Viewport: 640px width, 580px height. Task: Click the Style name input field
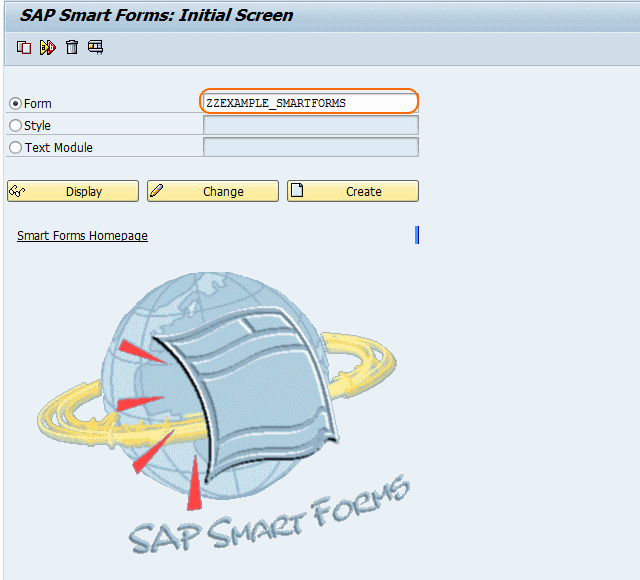(310, 125)
